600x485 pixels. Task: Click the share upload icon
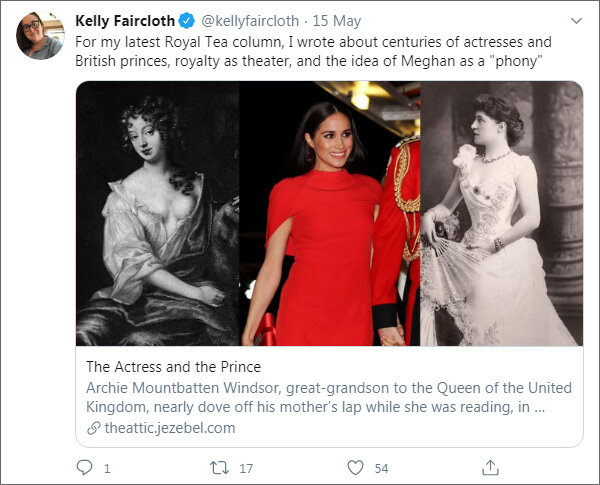tap(490, 467)
